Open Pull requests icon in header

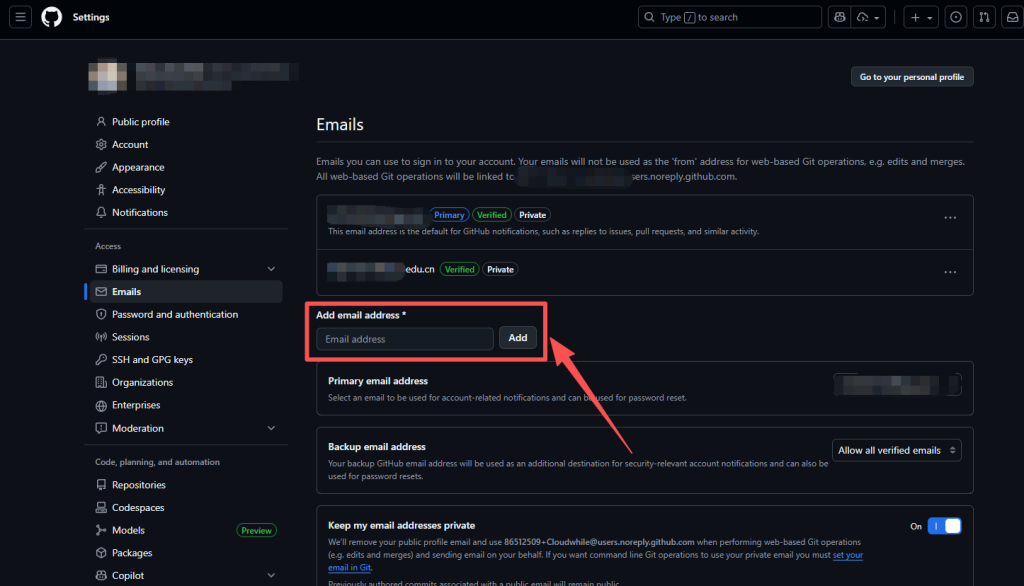coord(984,17)
